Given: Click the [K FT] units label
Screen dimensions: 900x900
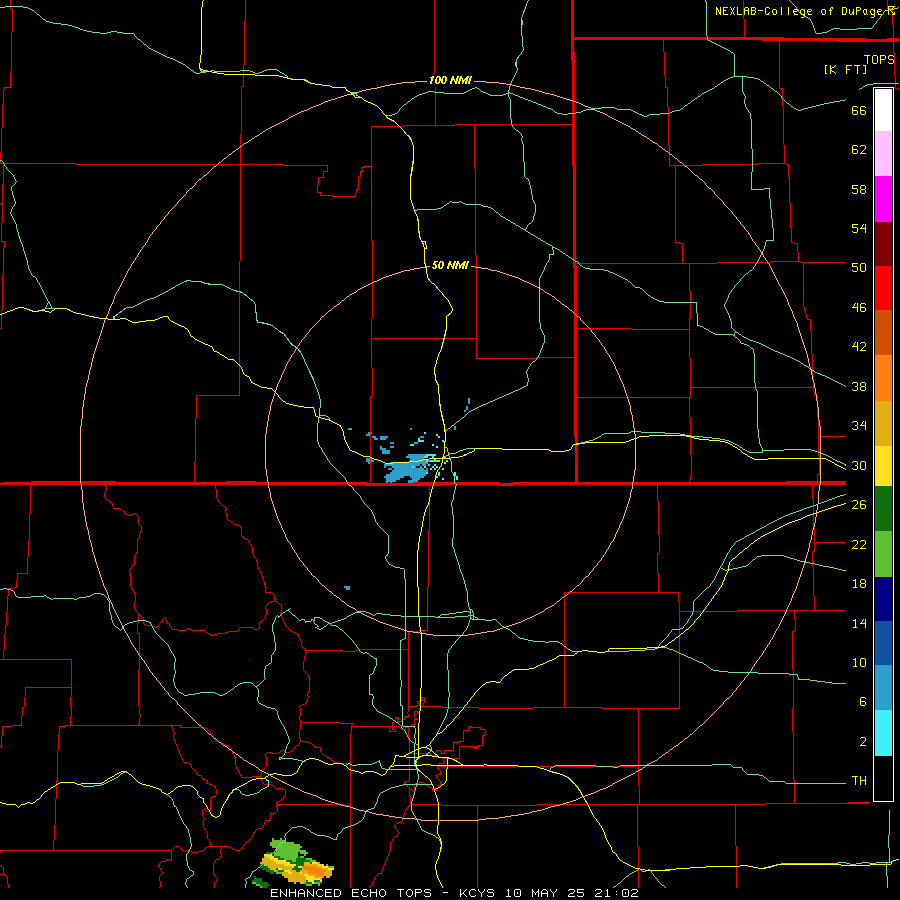Looking at the screenshot, I should click(845, 69).
